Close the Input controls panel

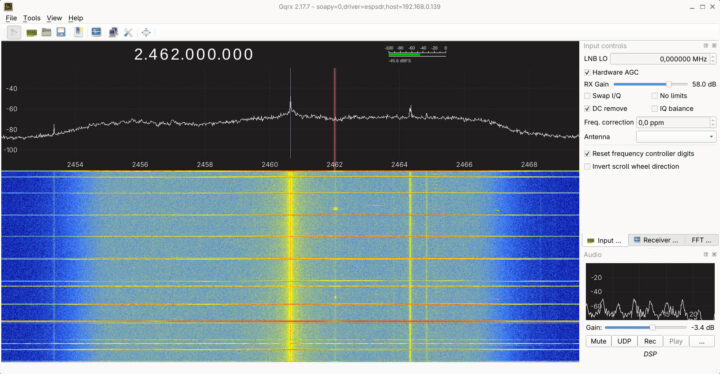pyautogui.click(x=714, y=45)
